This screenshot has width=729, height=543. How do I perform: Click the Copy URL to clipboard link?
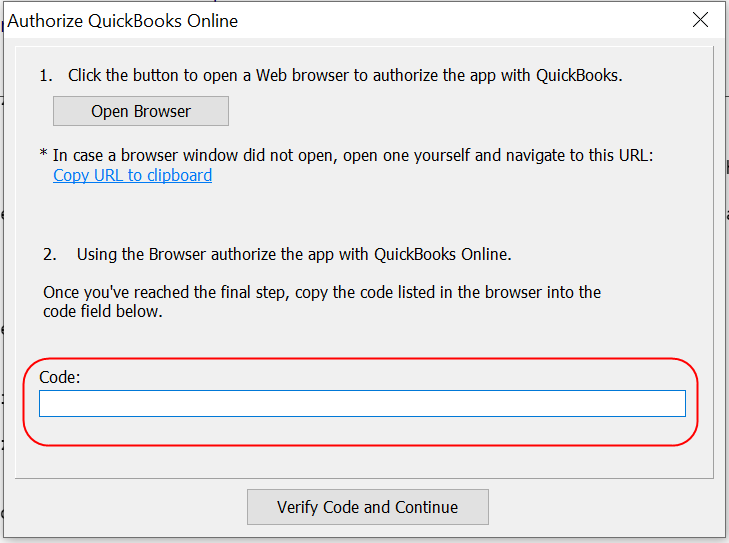point(132,175)
